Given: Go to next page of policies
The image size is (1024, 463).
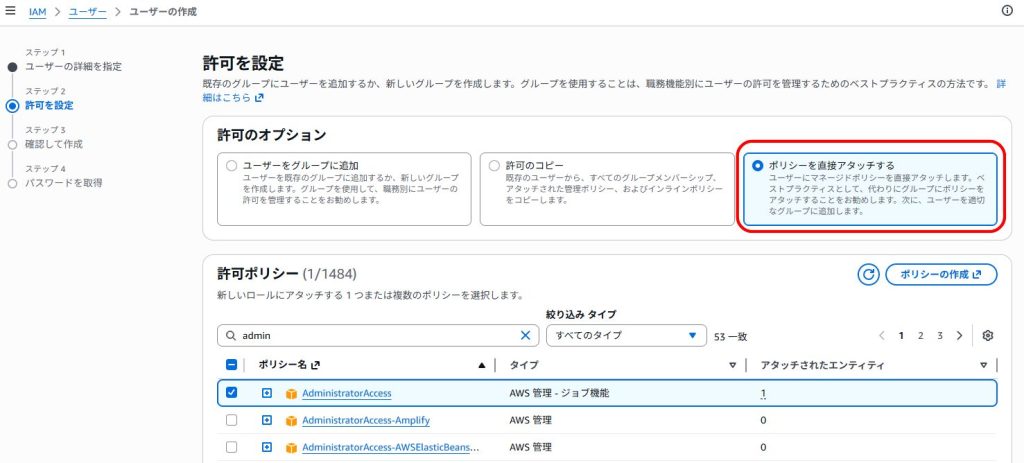Looking at the screenshot, I should (959, 336).
